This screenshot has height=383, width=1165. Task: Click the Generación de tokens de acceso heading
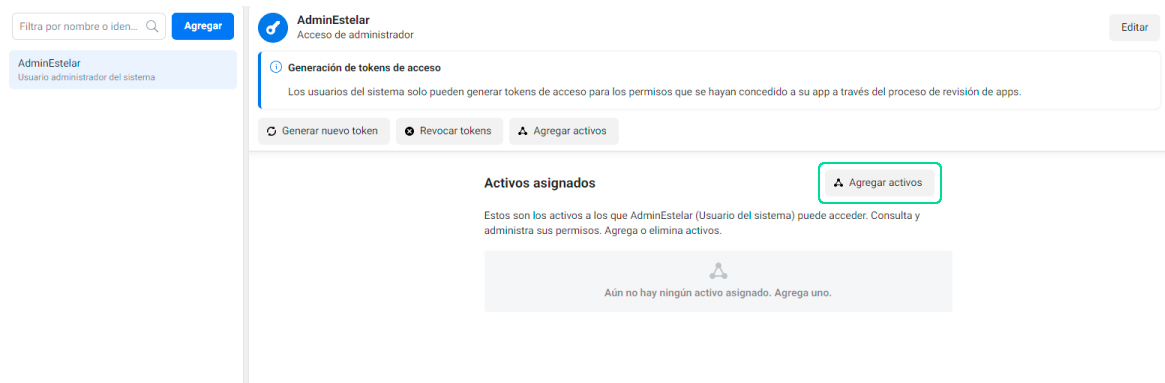pyautogui.click(x=364, y=68)
